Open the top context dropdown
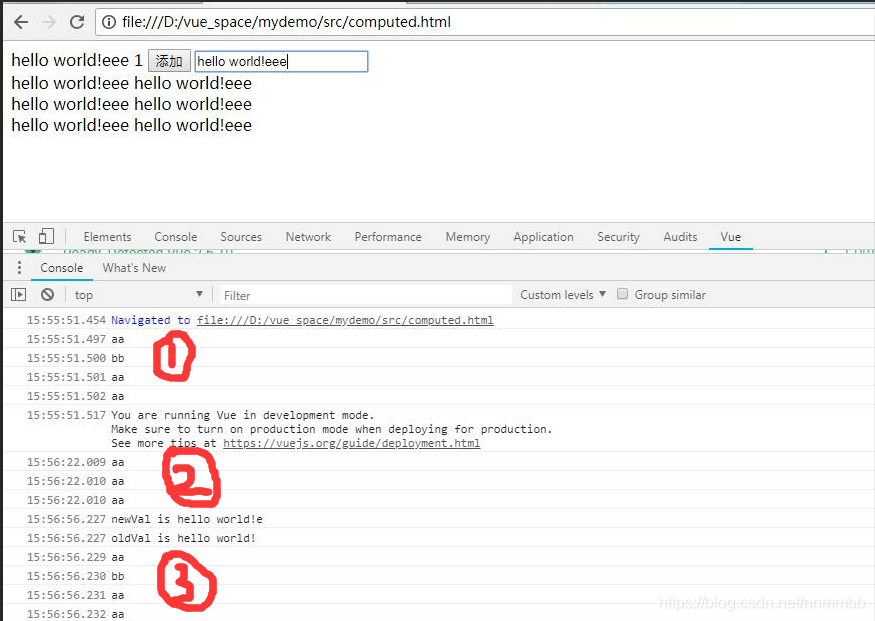Screen dimensions: 875x621 tap(138, 295)
